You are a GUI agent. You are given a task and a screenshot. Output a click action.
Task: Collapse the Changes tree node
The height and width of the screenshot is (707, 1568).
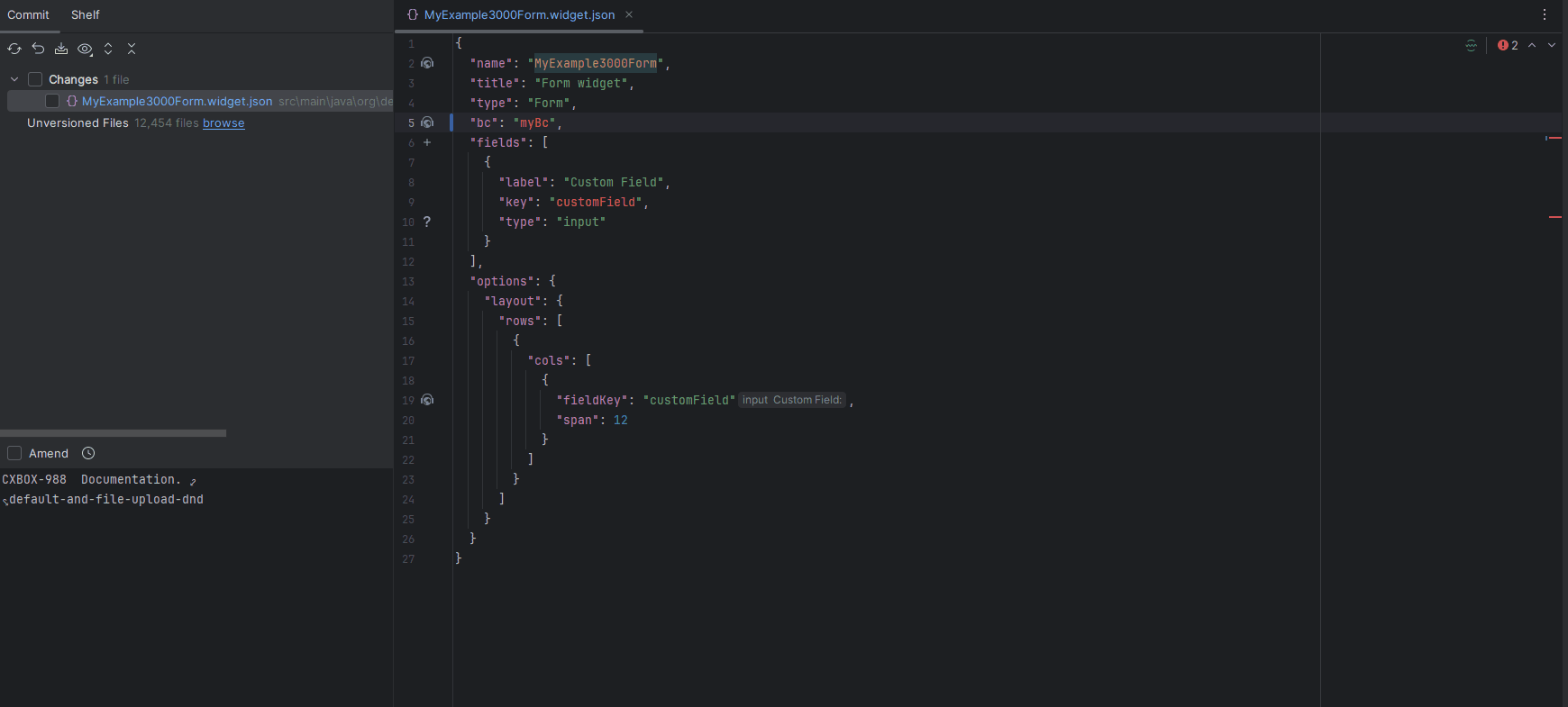click(x=14, y=79)
